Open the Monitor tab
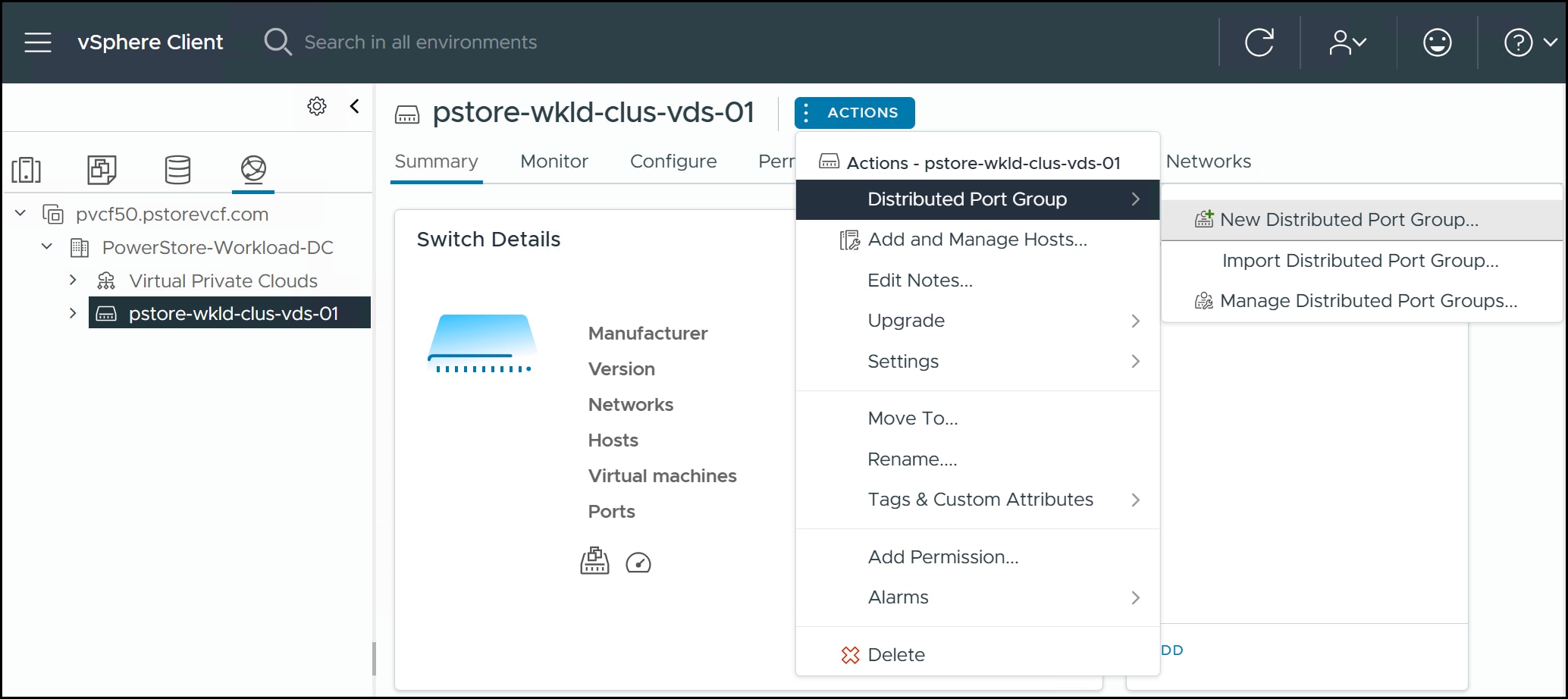The width and height of the screenshot is (1568, 699). (x=554, y=161)
